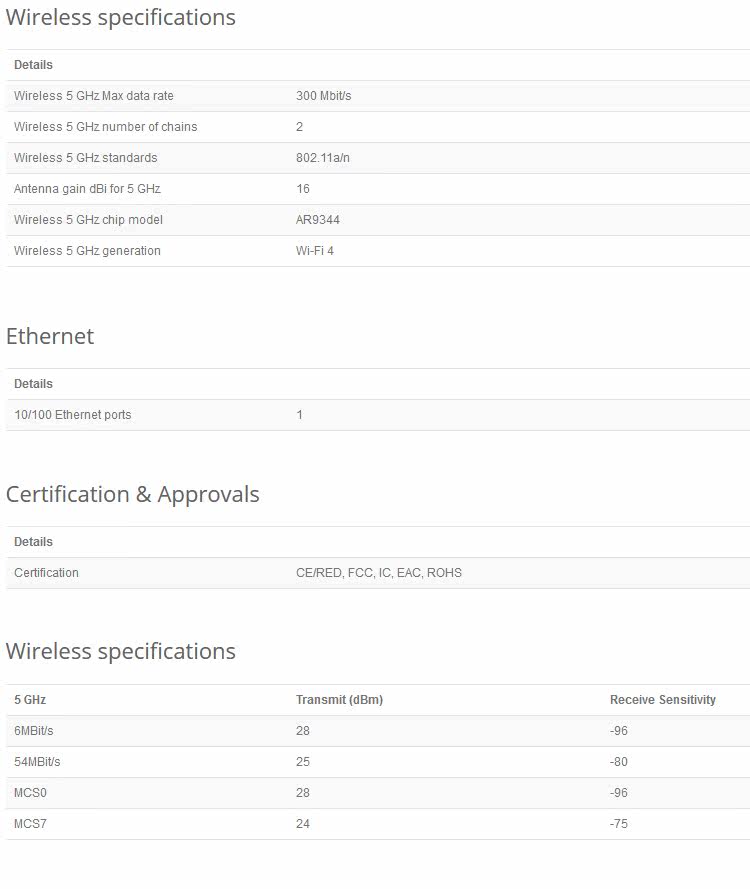Viewport: 750px width, 889px height.
Task: Click Wireless 5 GHz number of chains row
Action: click(x=378, y=127)
